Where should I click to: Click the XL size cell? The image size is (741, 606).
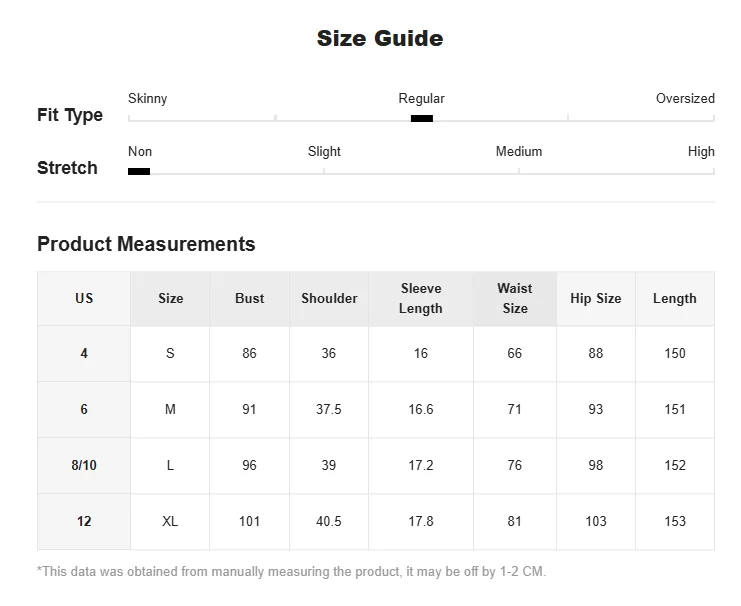(171, 522)
